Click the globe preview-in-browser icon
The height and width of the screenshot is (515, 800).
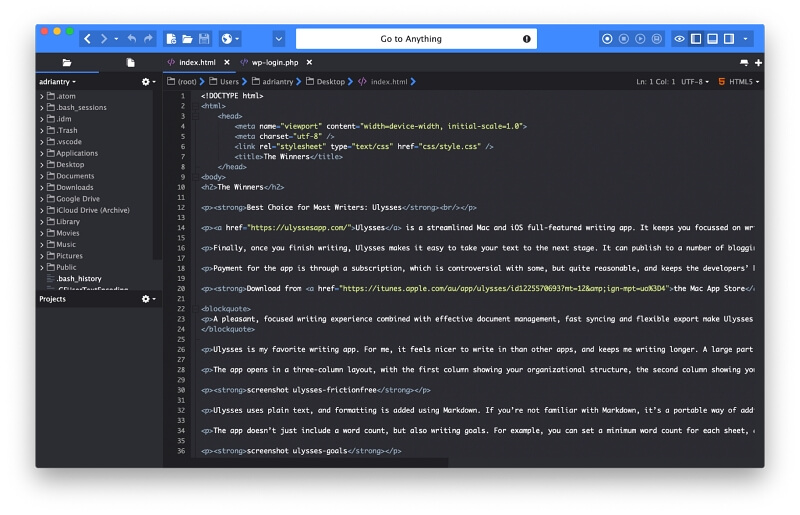(227, 39)
